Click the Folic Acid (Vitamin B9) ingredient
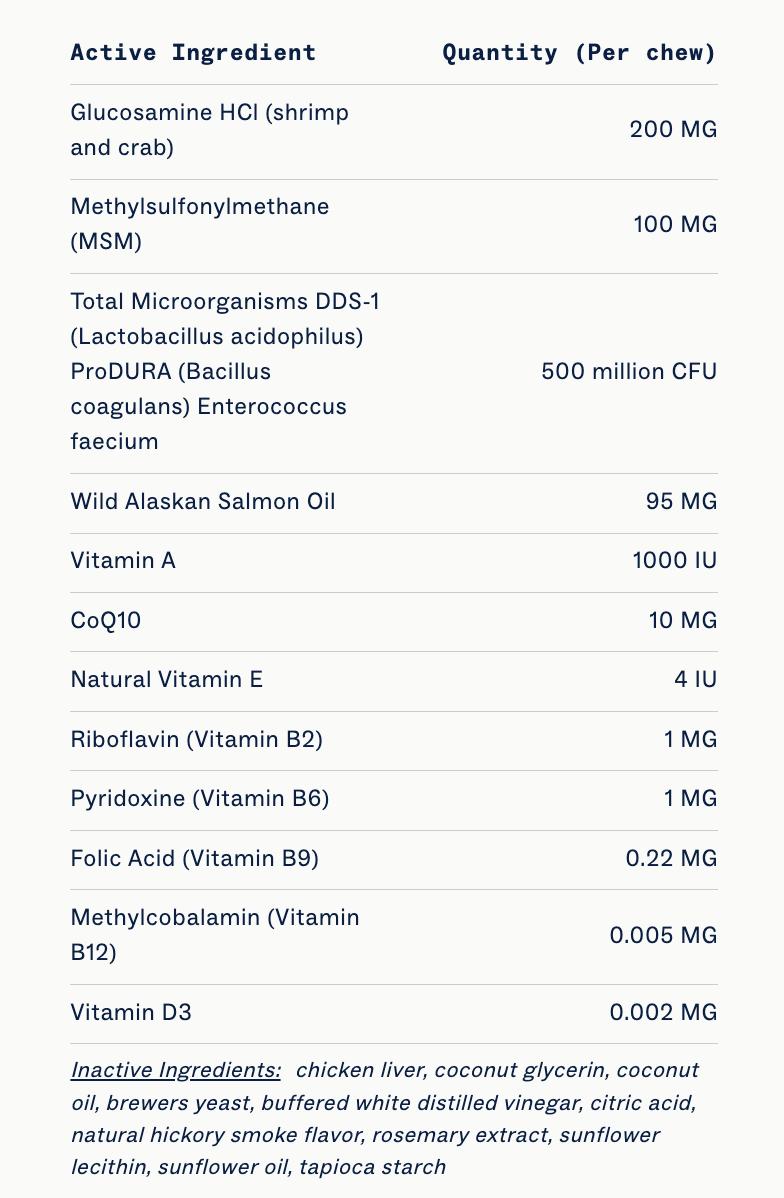Screen dimensions: 784x1198 [x=194, y=858]
